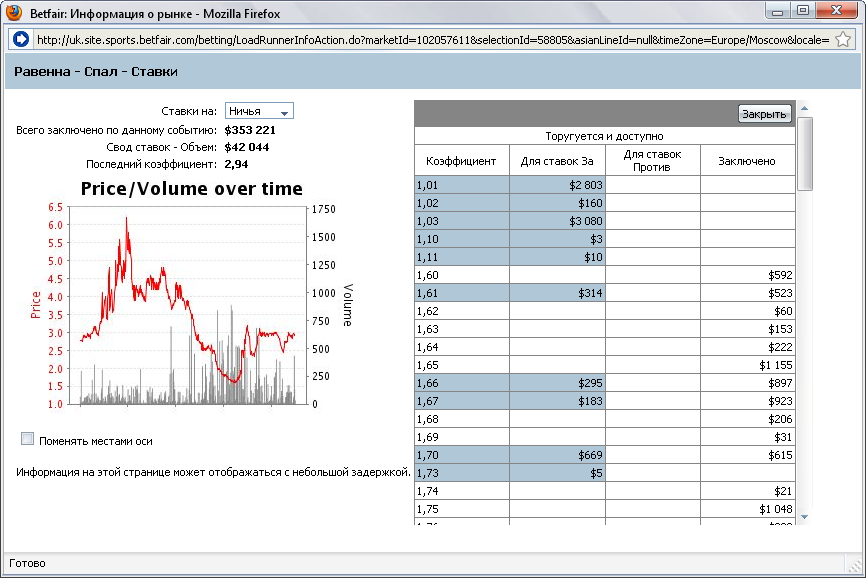
Task: Click the last coefficient value '2,94'
Action: (x=236, y=164)
